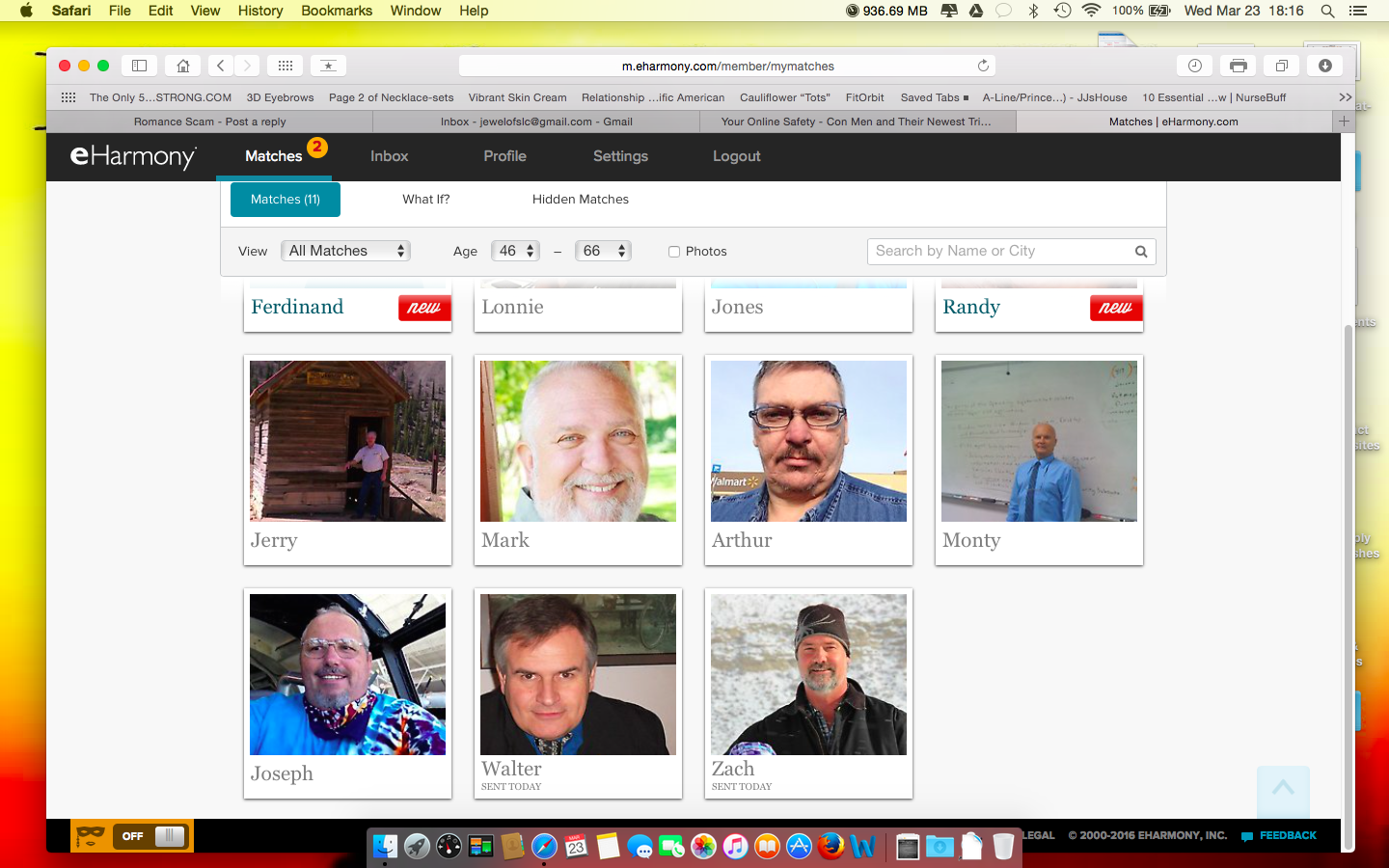Open Calendar in the Dock

[576, 847]
